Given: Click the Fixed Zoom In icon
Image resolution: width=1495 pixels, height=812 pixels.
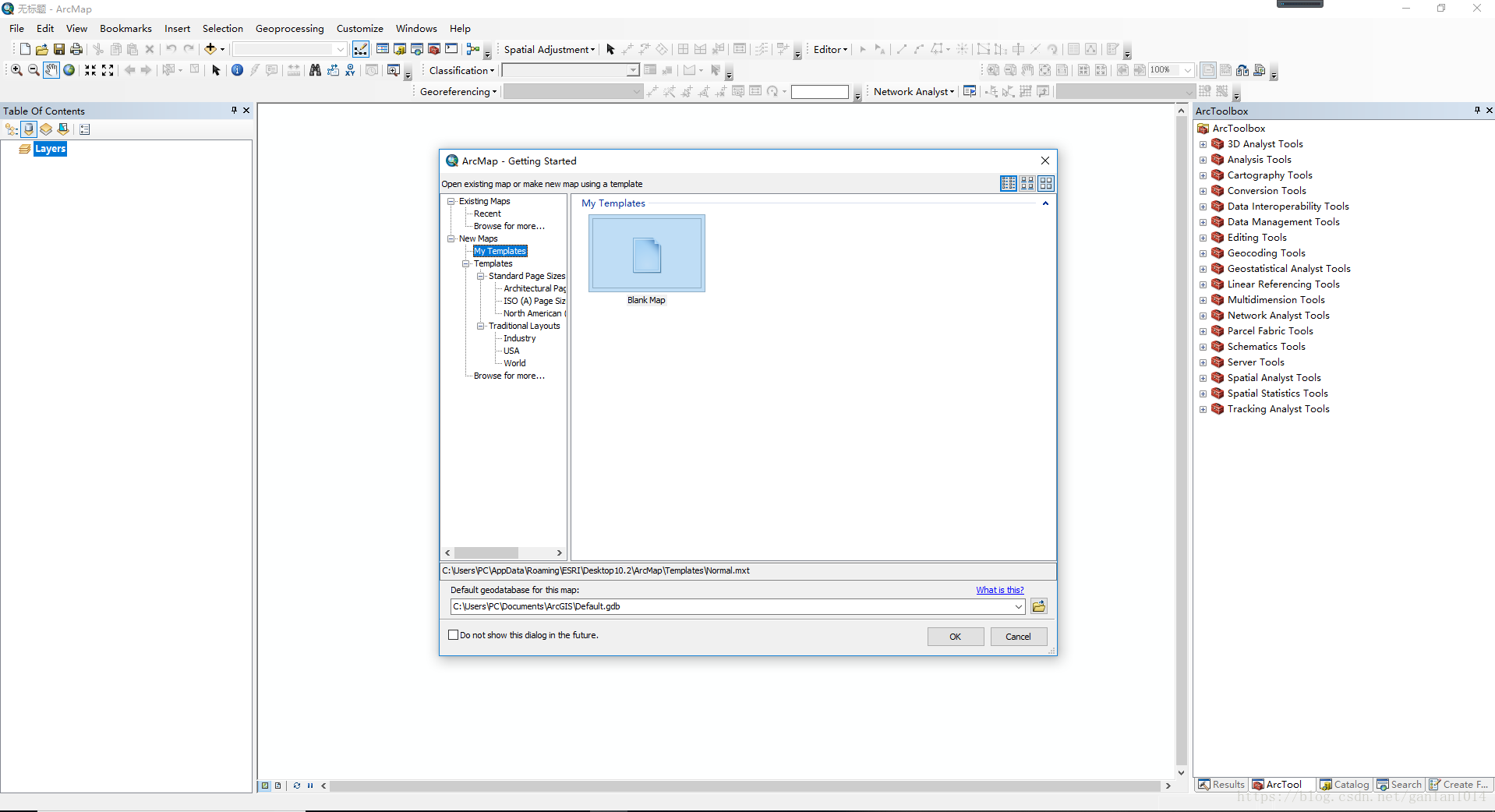Looking at the screenshot, I should [90, 70].
